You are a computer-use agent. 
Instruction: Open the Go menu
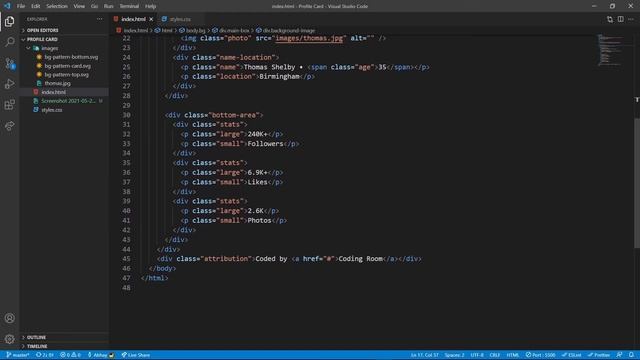point(94,6)
